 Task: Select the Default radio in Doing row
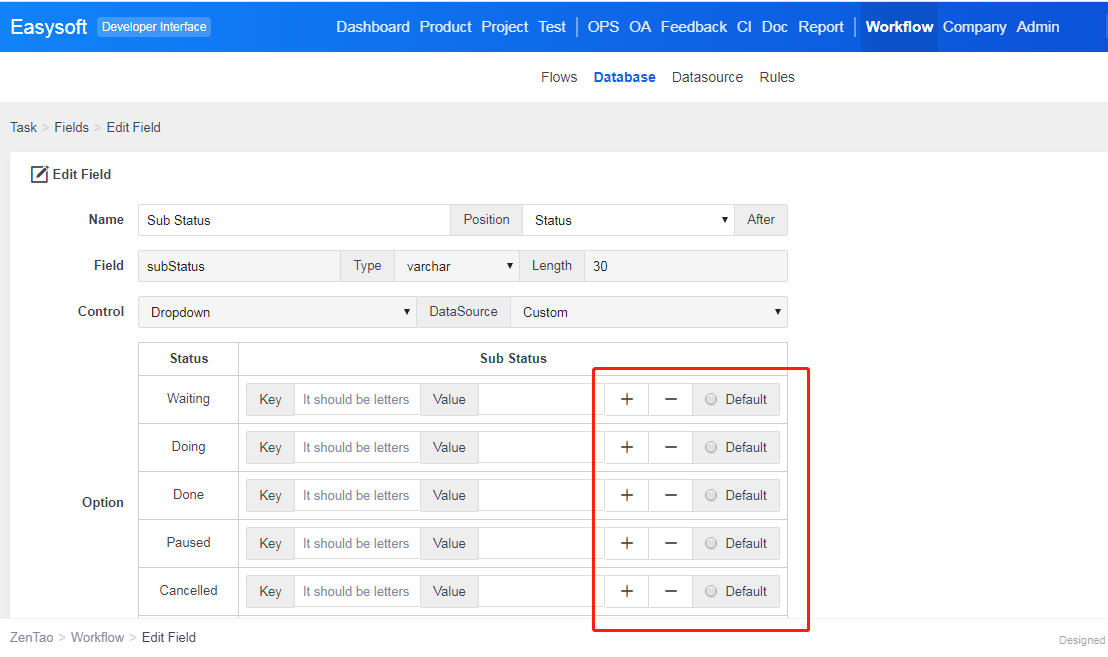tap(711, 447)
